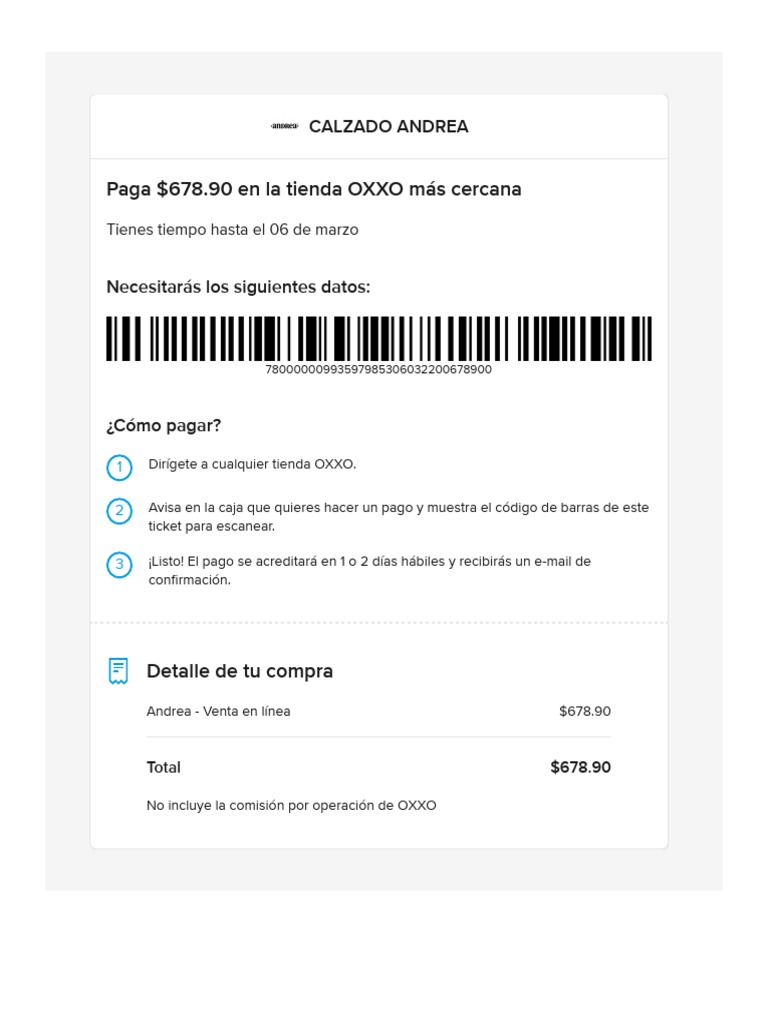
Task: Click the Avisa en la caja instruction text
Action: point(398,516)
